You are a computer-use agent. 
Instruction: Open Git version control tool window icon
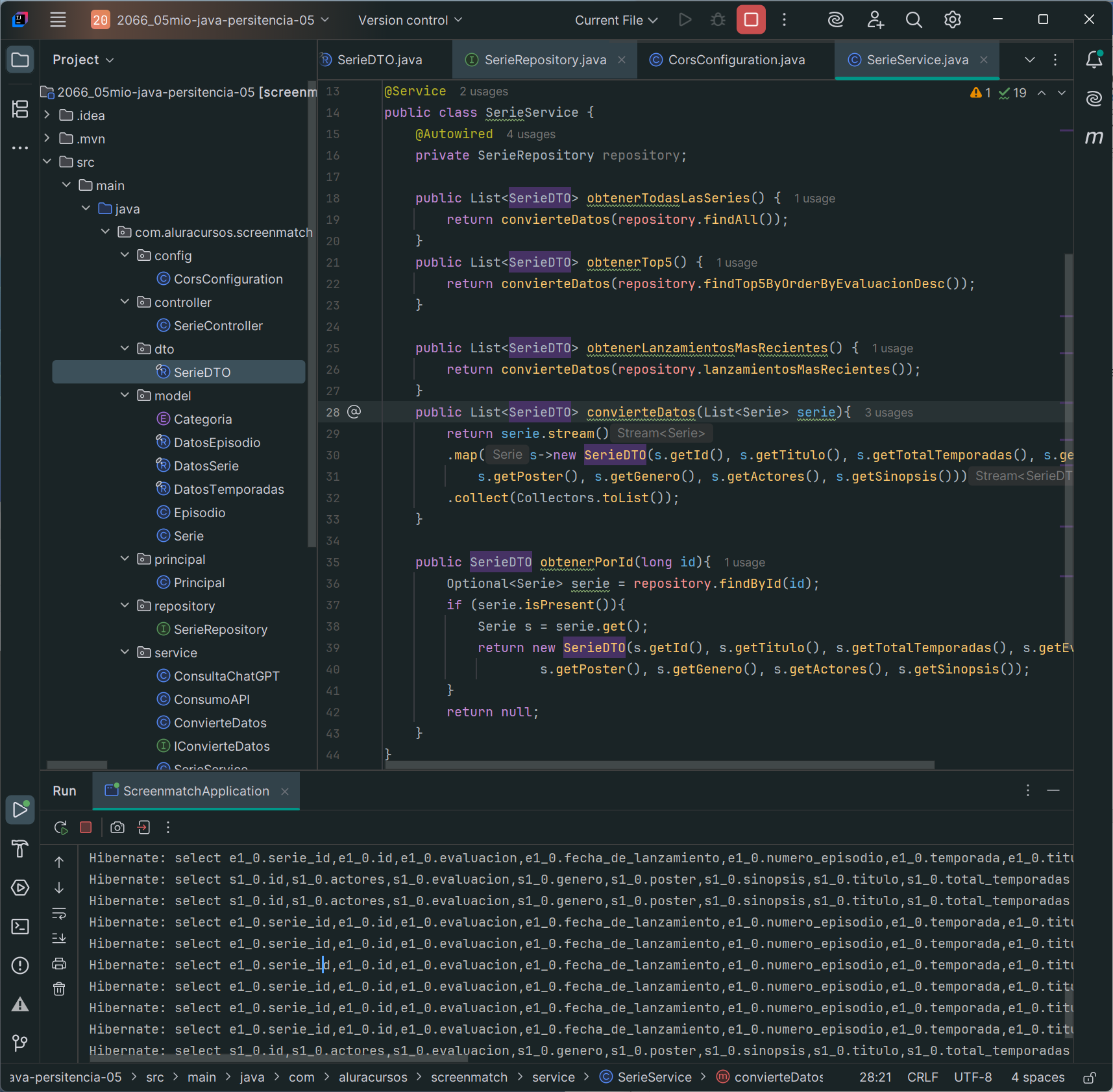[20, 1043]
